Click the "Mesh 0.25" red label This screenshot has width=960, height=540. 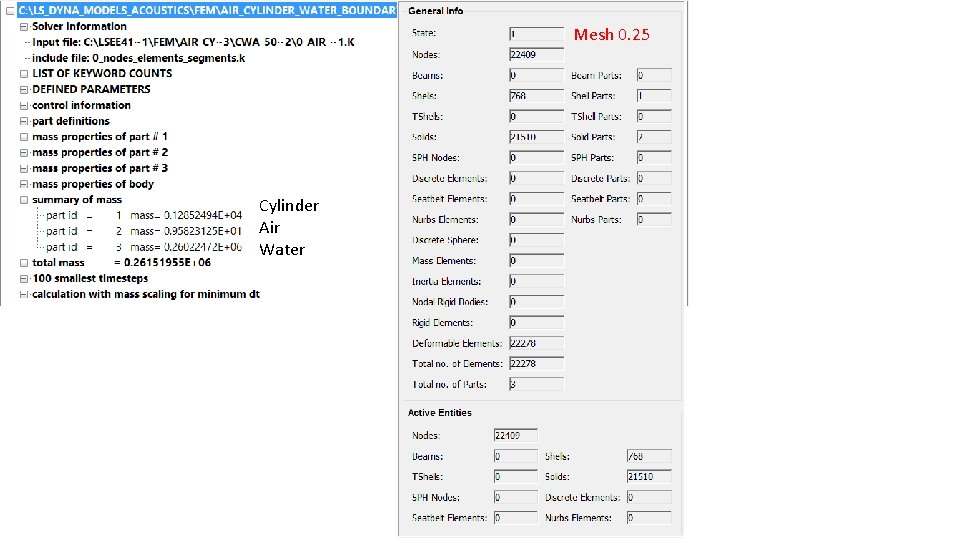(x=612, y=35)
